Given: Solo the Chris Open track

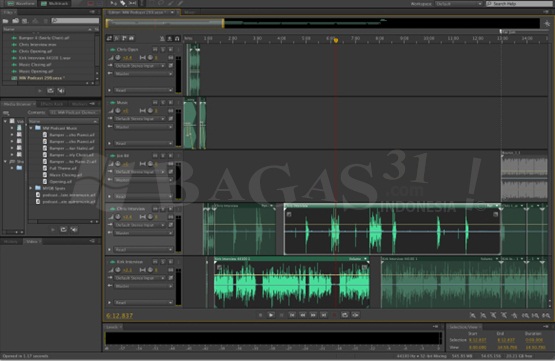Looking at the screenshot, I should click(x=163, y=50).
